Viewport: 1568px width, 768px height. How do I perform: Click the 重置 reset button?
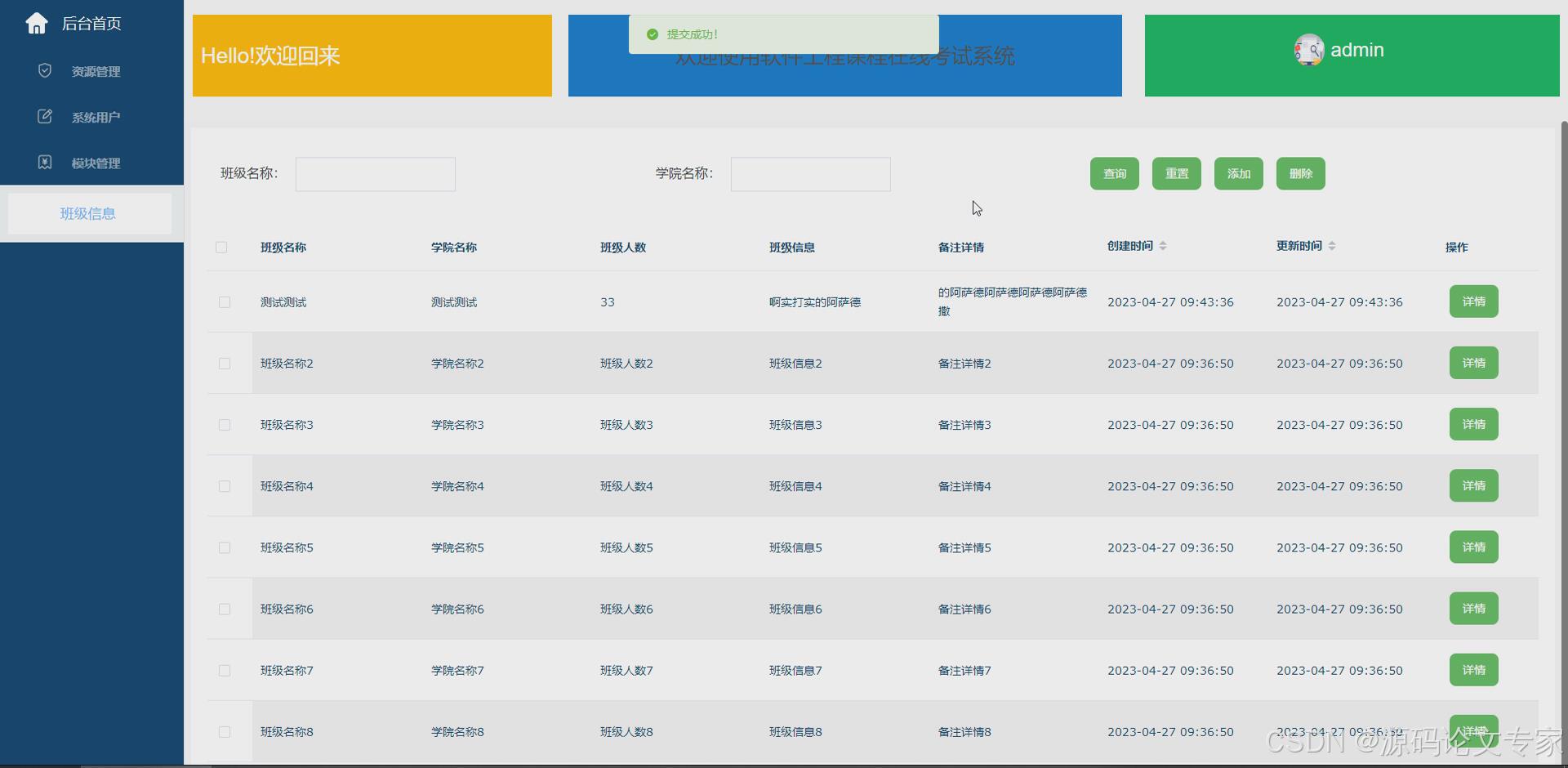click(1176, 173)
